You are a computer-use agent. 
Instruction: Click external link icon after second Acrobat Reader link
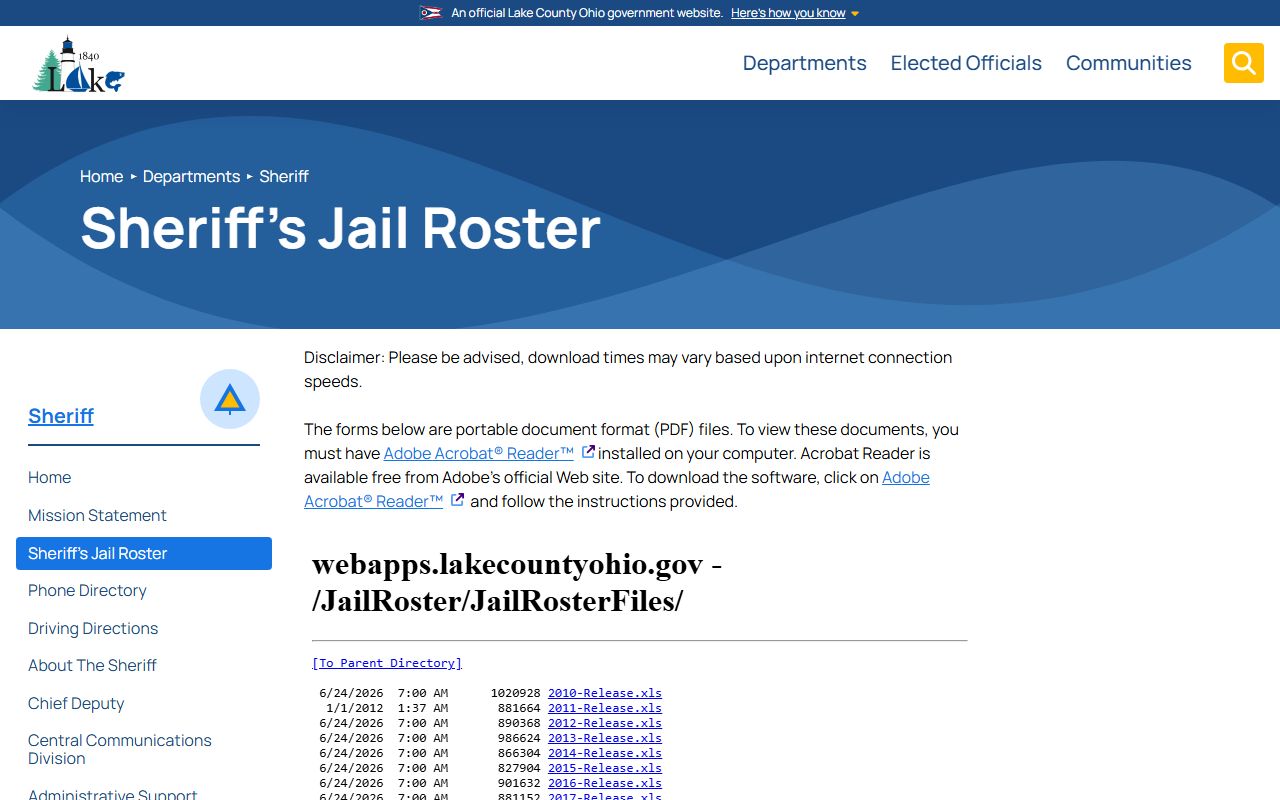[457, 500]
